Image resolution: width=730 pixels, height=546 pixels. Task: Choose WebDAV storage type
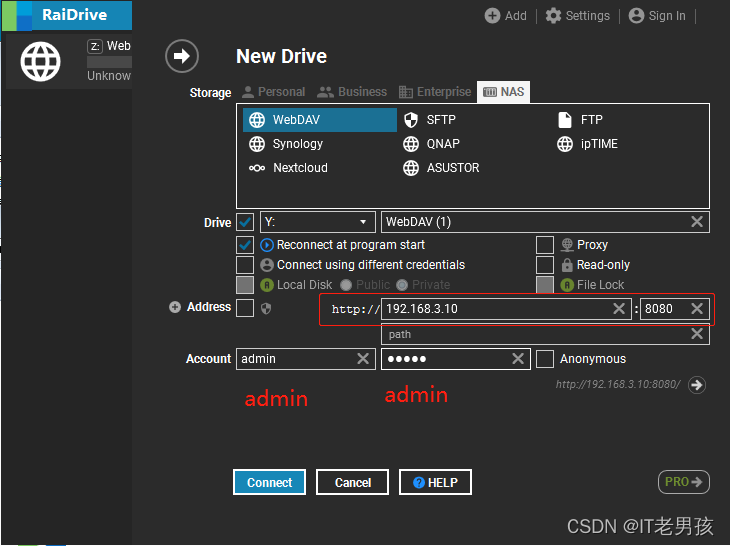[320, 120]
